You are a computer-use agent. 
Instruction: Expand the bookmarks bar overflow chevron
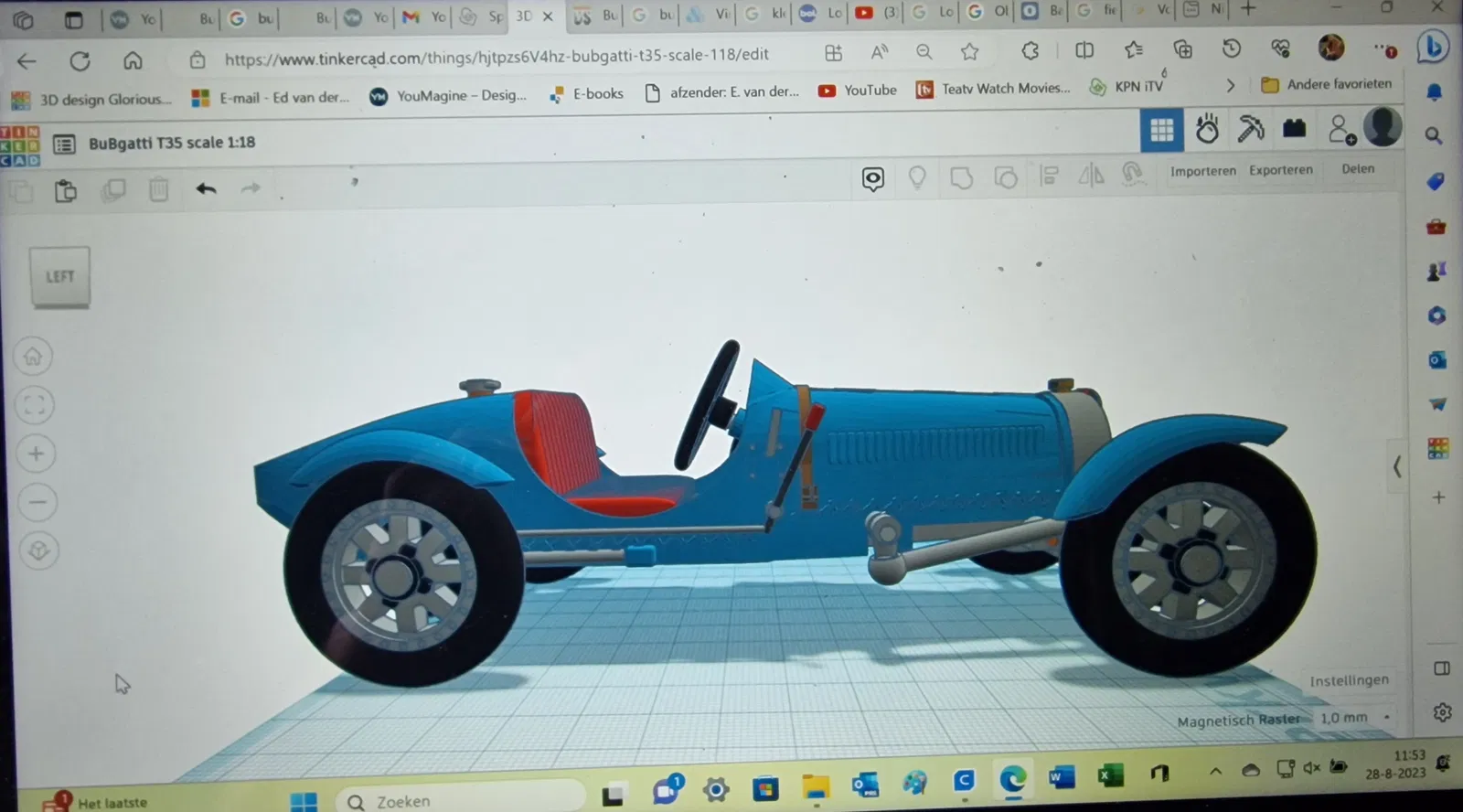(1230, 86)
